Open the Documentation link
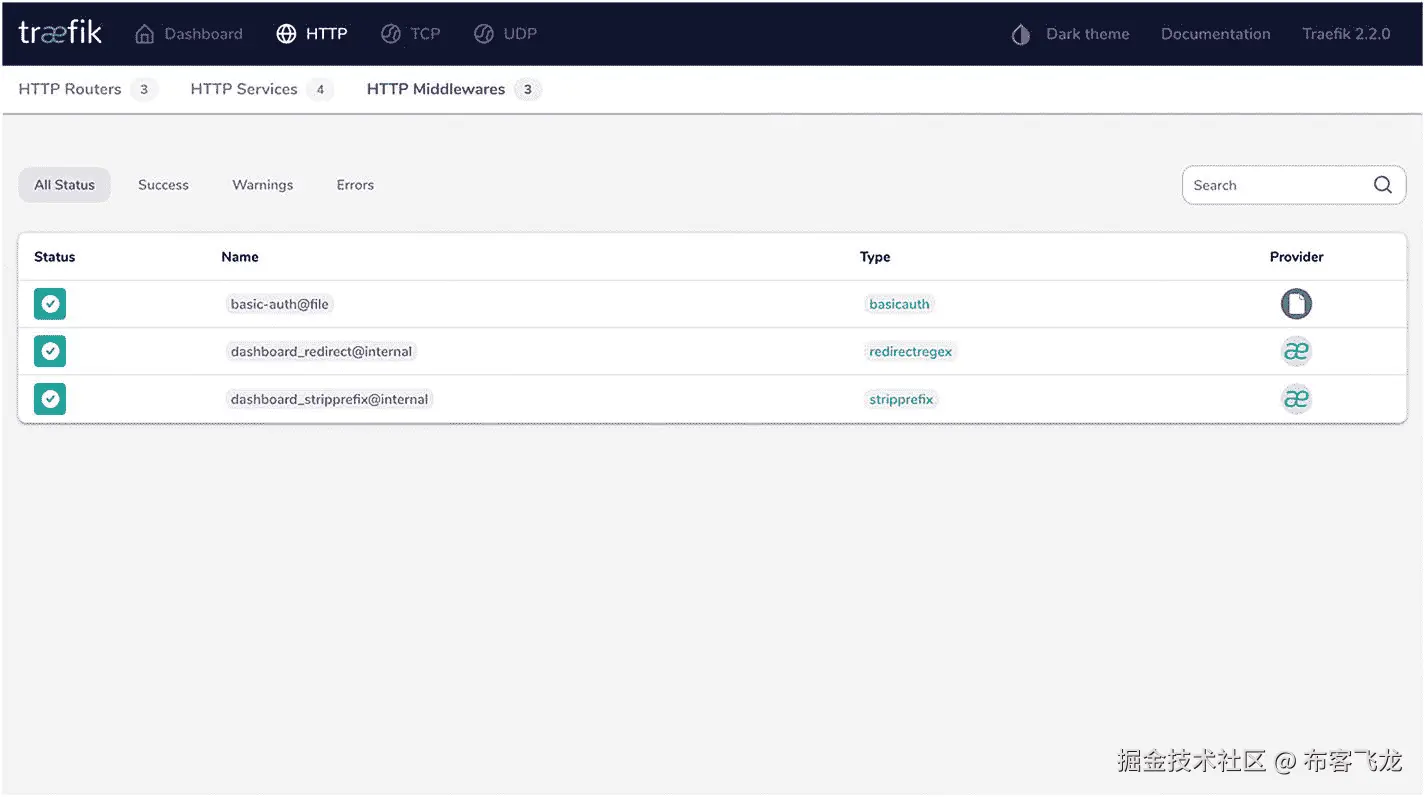 click(1216, 34)
